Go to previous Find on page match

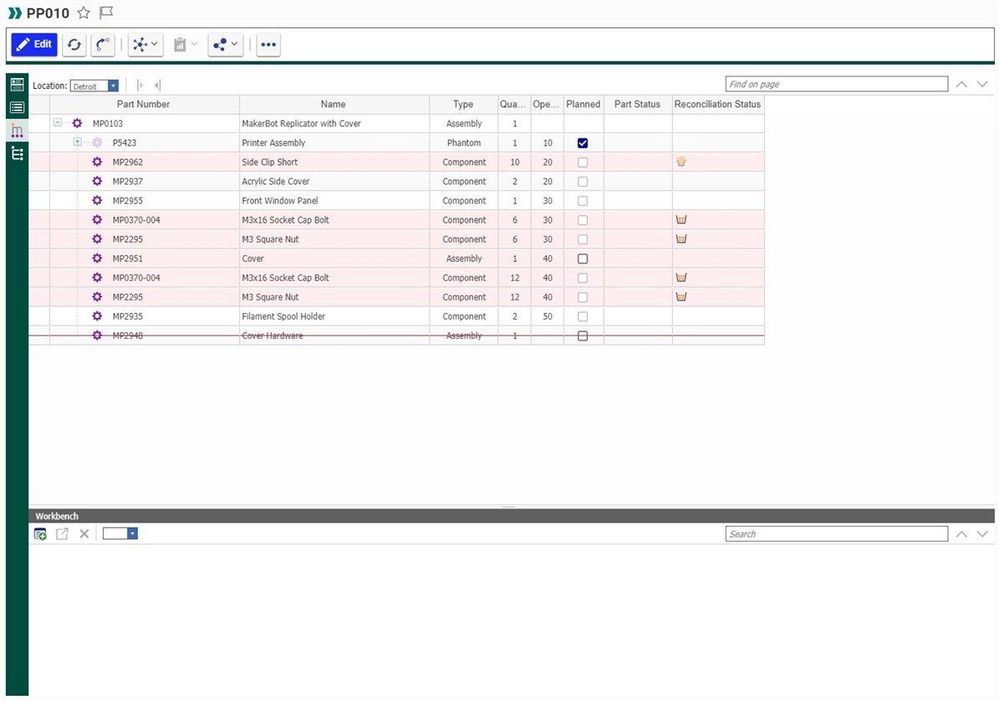961,84
